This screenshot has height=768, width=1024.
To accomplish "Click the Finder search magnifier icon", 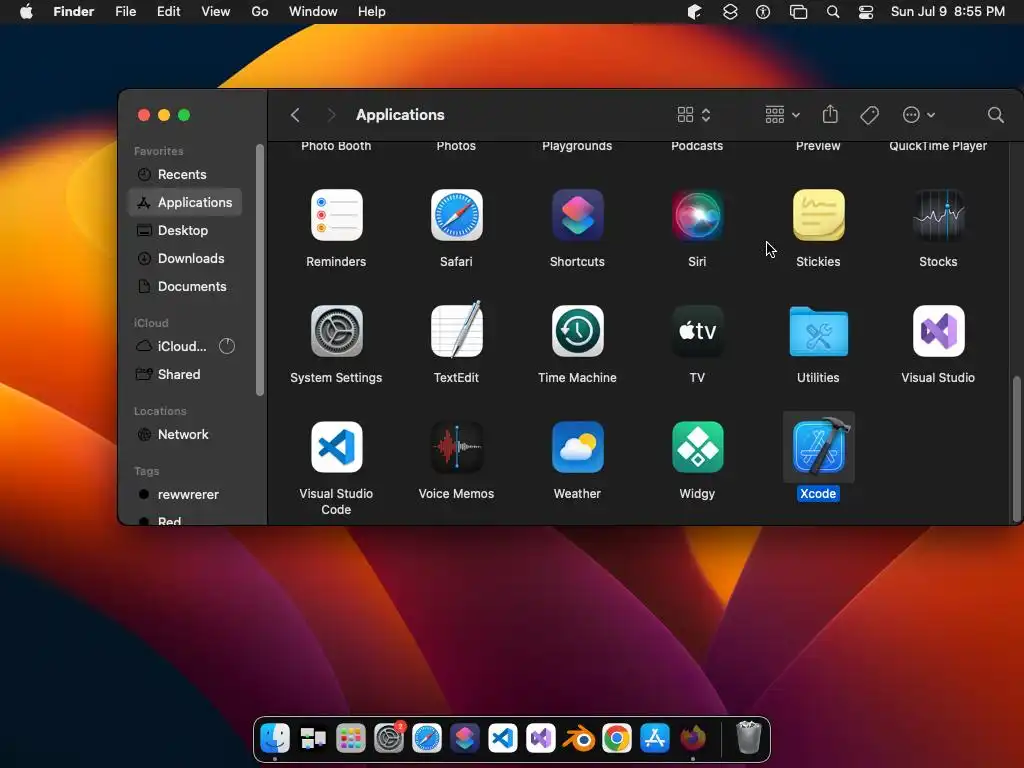I will pyautogui.click(x=995, y=115).
